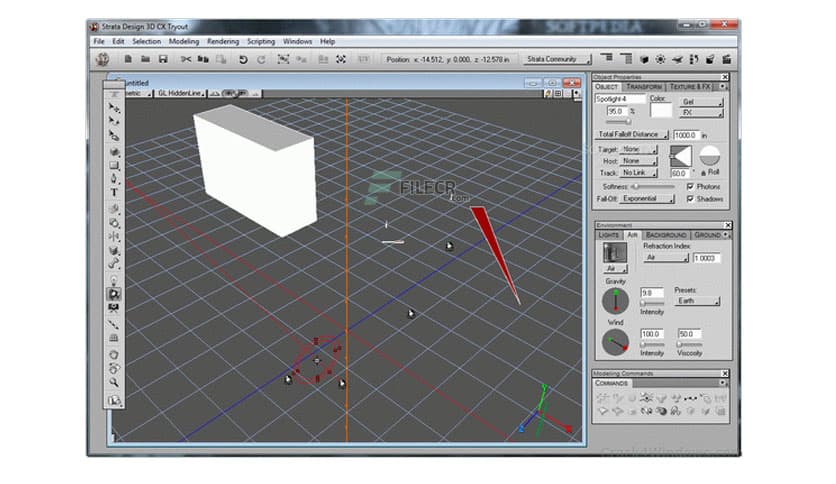Click the Redo arrow icon
Image resolution: width=836 pixels, height=484 pixels.
tap(261, 60)
